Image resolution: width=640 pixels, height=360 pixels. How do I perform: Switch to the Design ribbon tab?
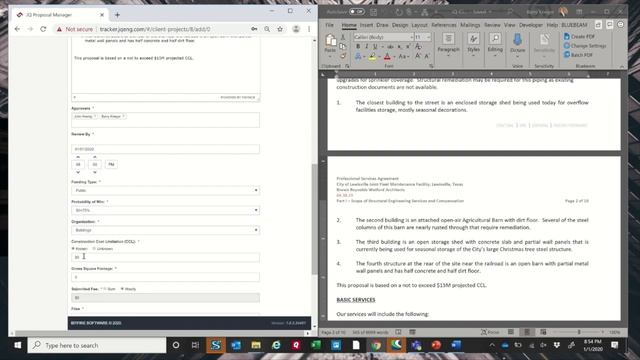click(x=400, y=25)
